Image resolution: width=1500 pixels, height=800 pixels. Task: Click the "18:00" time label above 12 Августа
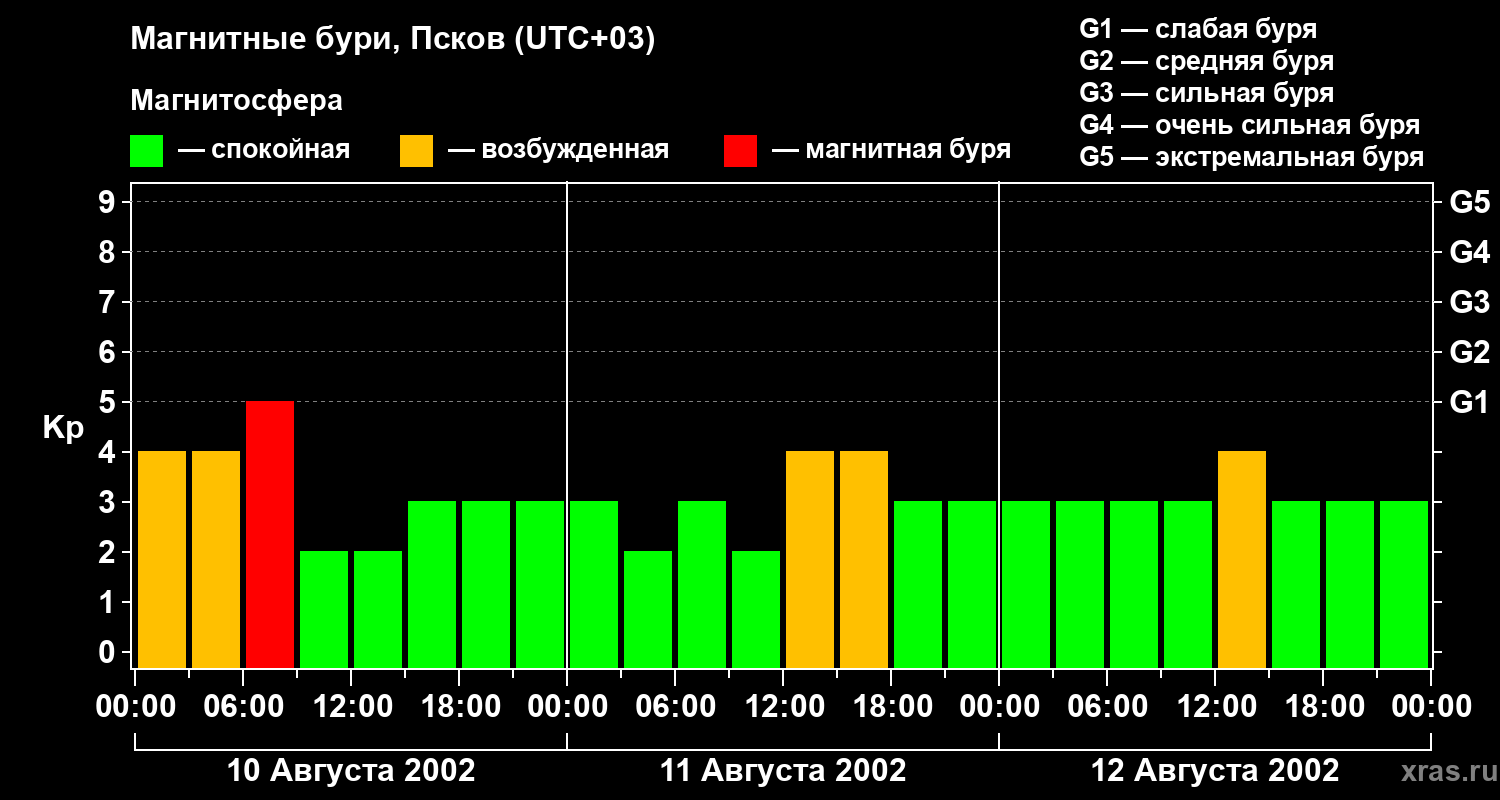click(1323, 707)
